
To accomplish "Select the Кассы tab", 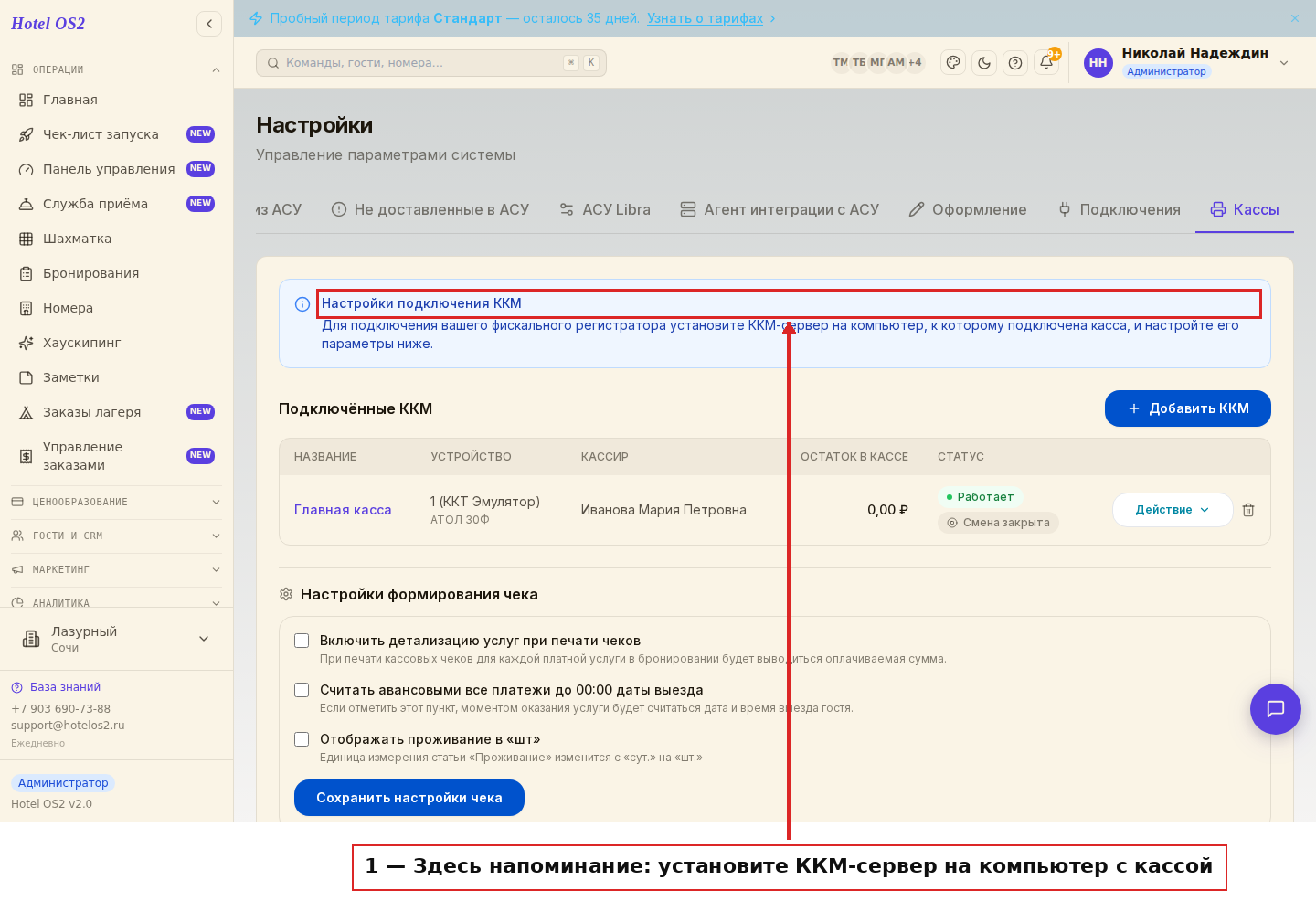I will coord(1245,209).
